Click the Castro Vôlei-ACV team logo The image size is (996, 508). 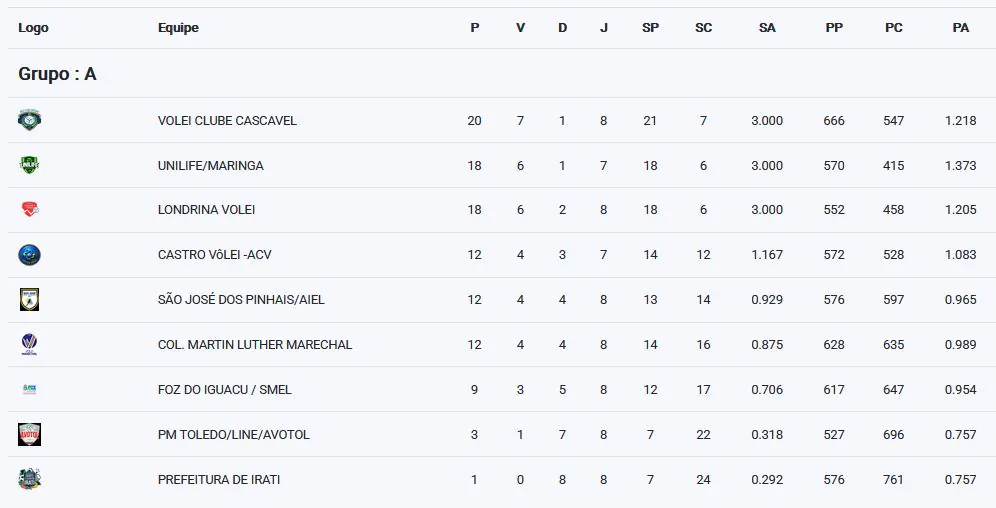(x=29, y=255)
